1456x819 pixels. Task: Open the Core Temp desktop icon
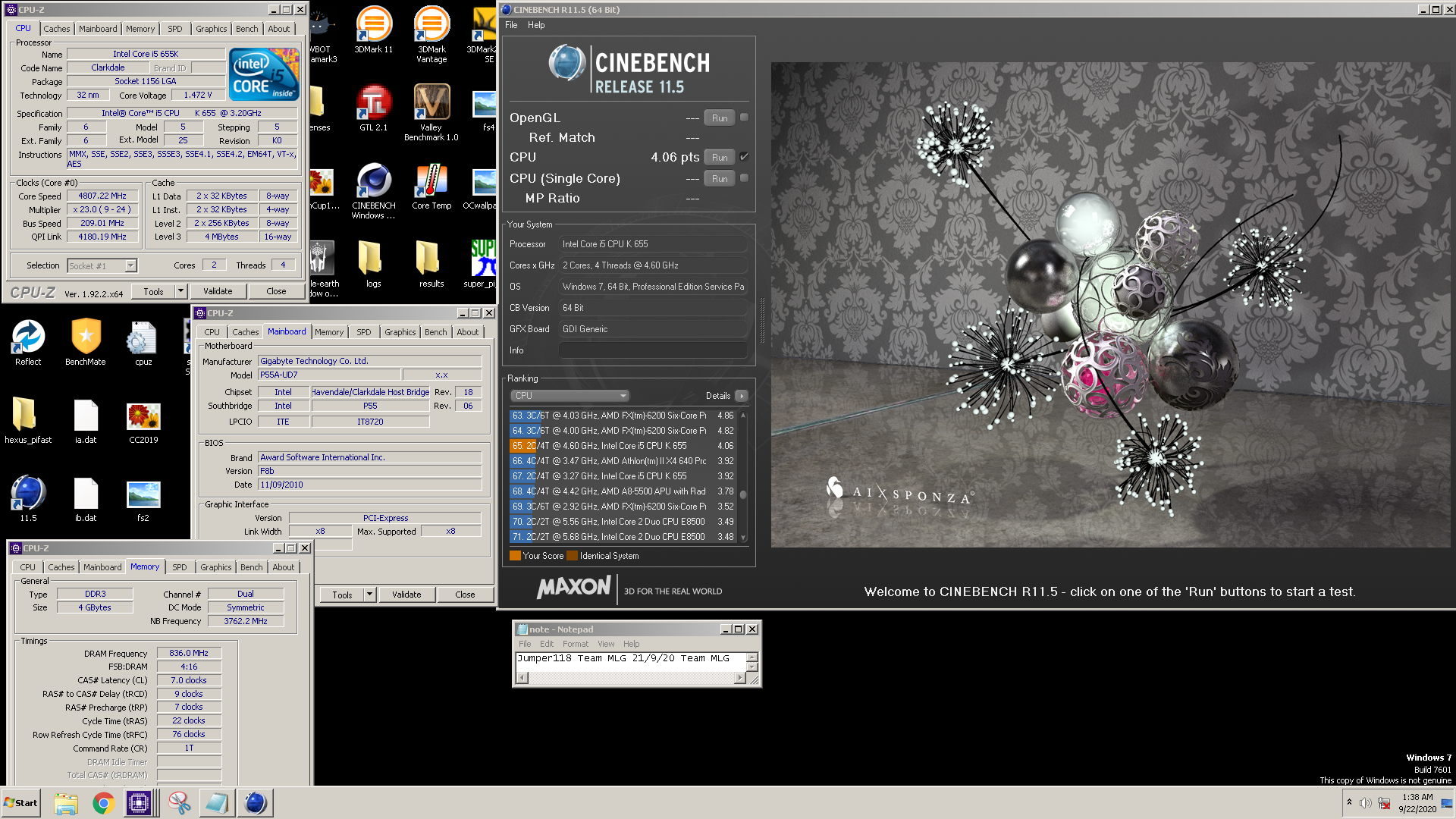click(x=431, y=187)
